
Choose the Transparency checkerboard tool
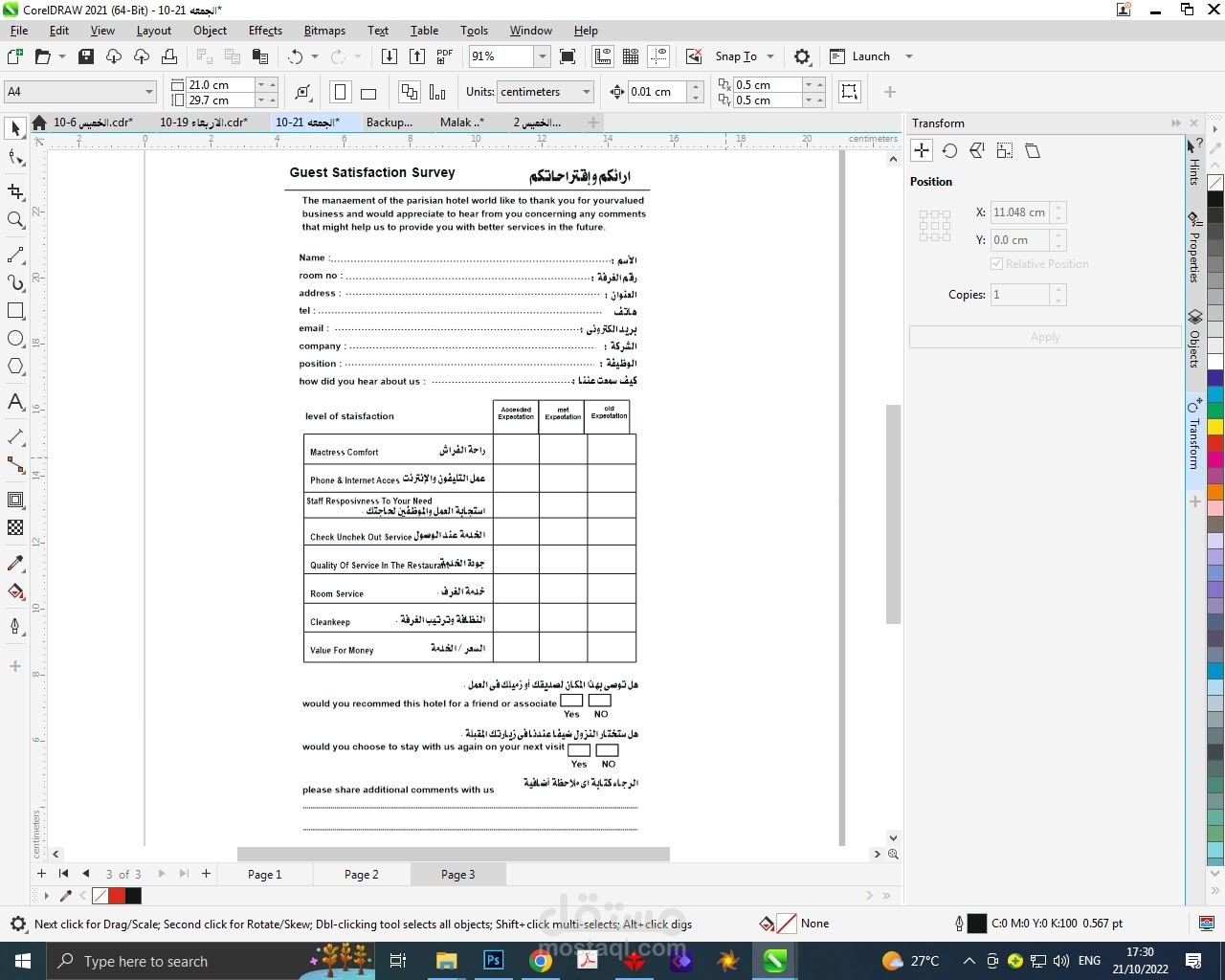click(15, 527)
